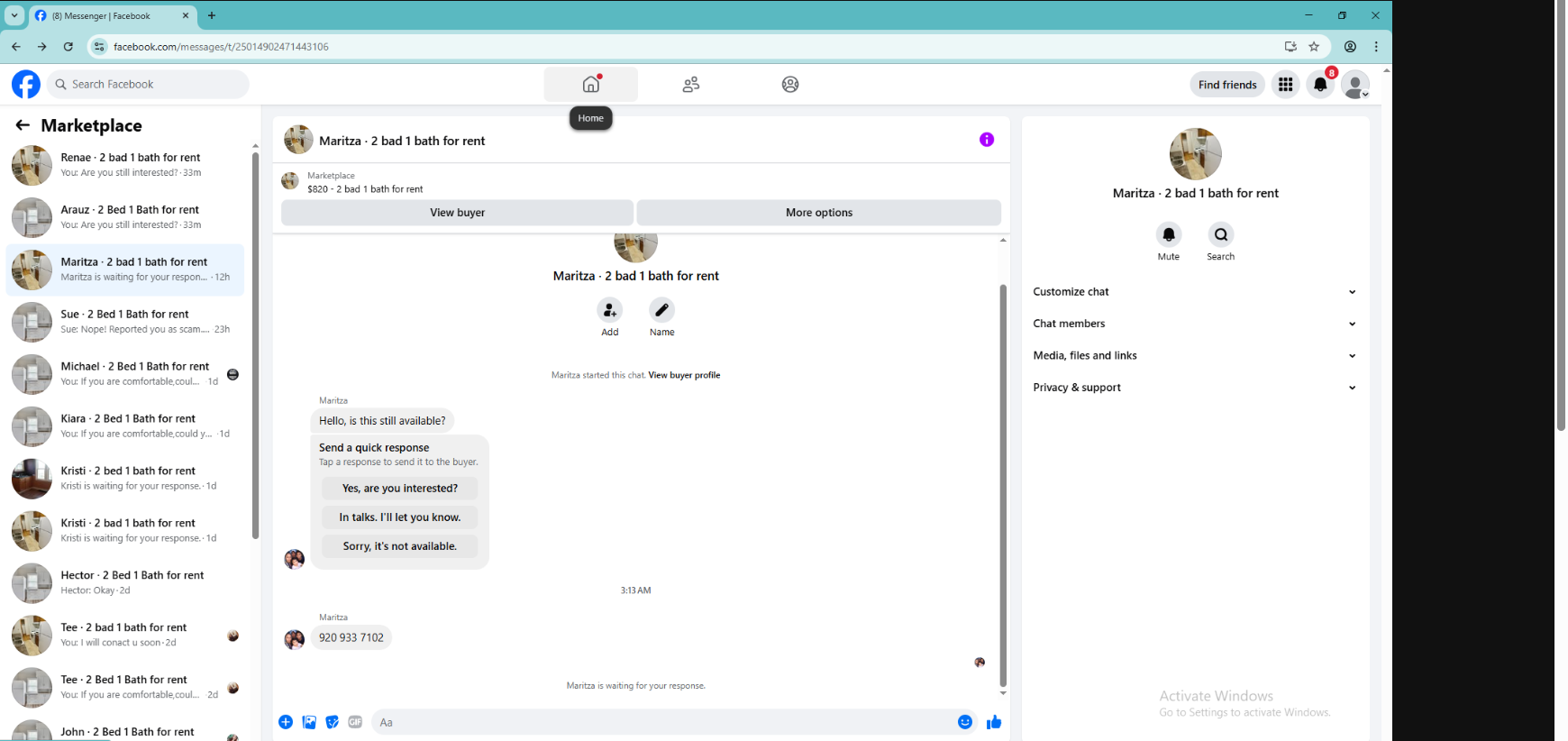The width and height of the screenshot is (1568, 741).
Task: Select the Messenger | Facebook browser tab
Action: (x=111, y=15)
